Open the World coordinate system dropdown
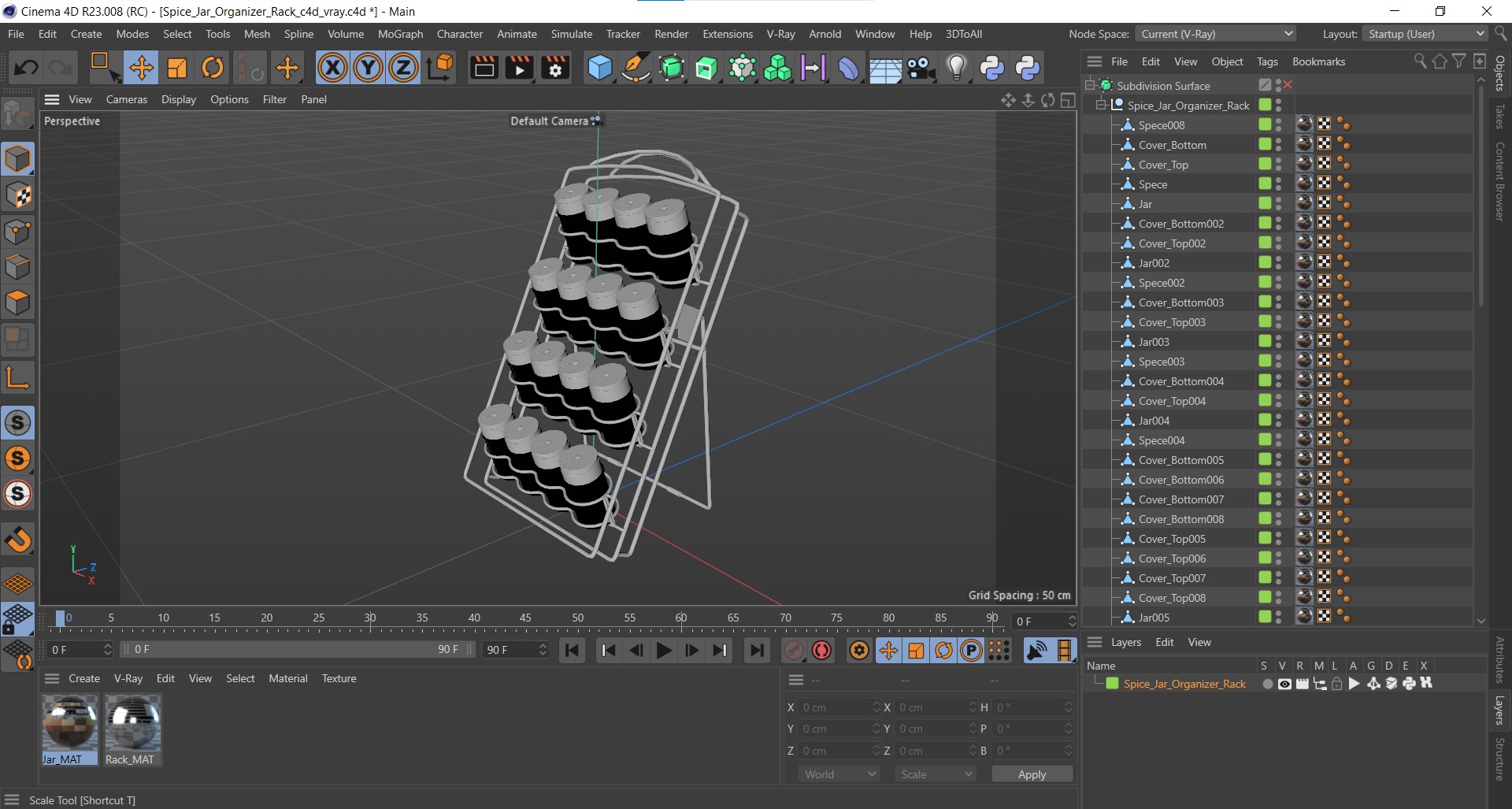Image resolution: width=1512 pixels, height=809 pixels. click(x=839, y=774)
